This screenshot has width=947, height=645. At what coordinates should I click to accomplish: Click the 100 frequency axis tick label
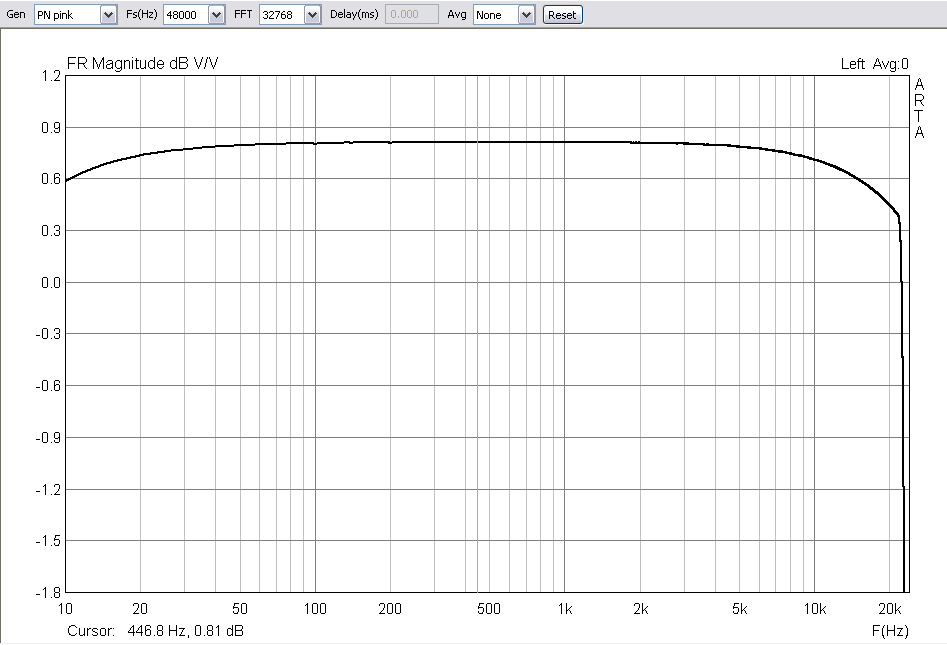[315, 610]
